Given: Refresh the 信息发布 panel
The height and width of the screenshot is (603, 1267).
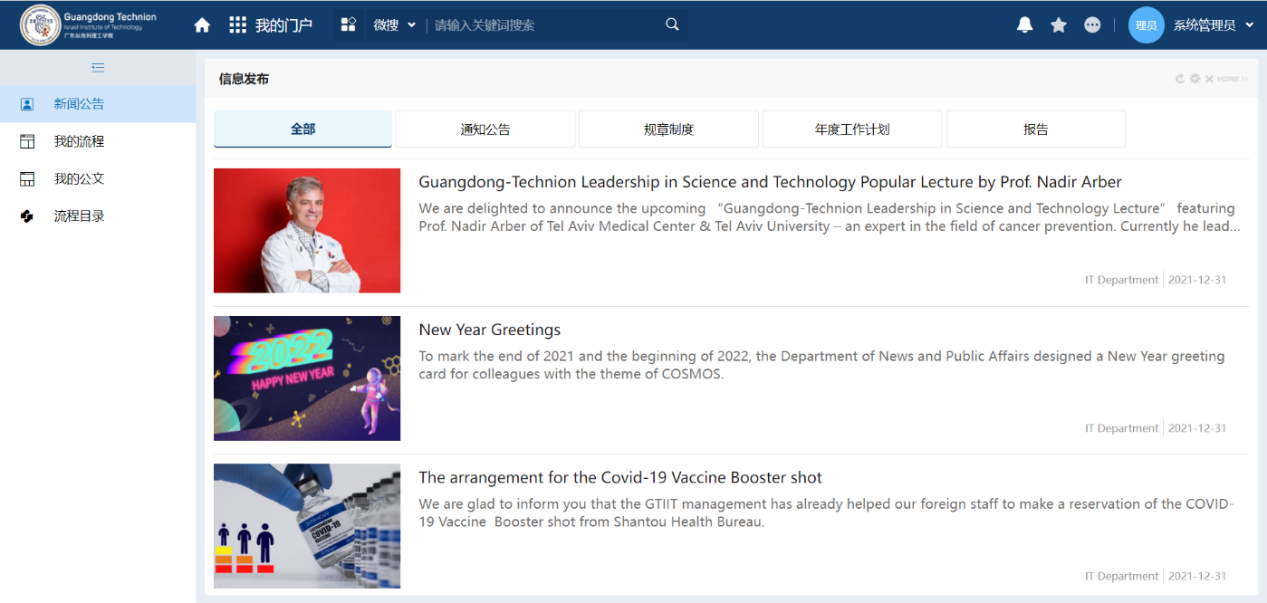Looking at the screenshot, I should pyautogui.click(x=1180, y=79).
